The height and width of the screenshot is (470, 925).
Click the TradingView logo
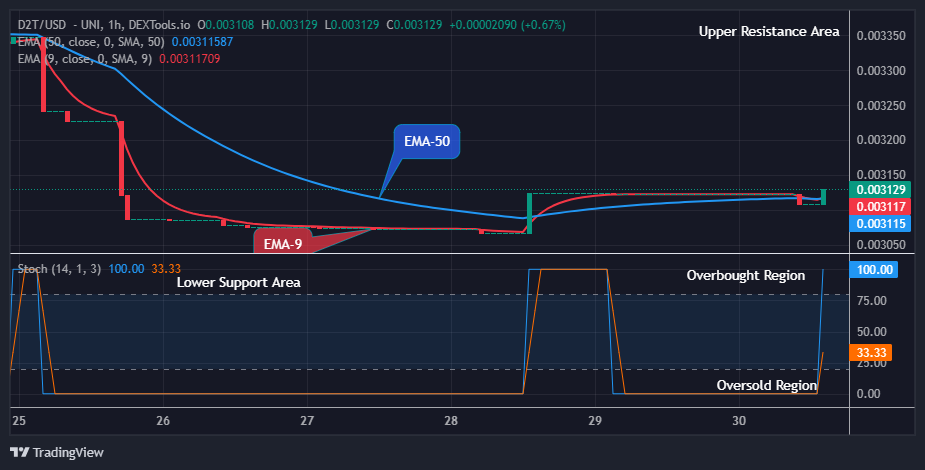[x=57, y=452]
